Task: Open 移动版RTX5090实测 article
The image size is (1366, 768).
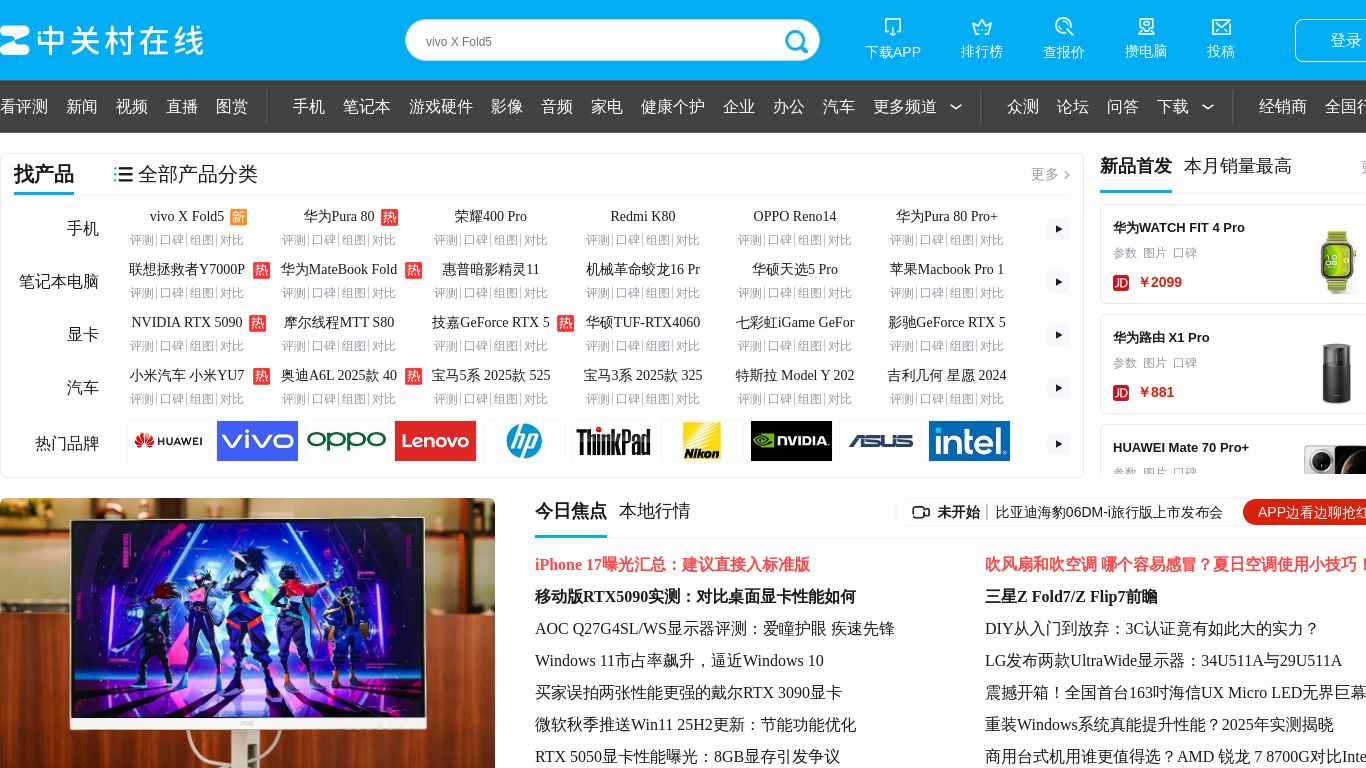Action: (695, 597)
